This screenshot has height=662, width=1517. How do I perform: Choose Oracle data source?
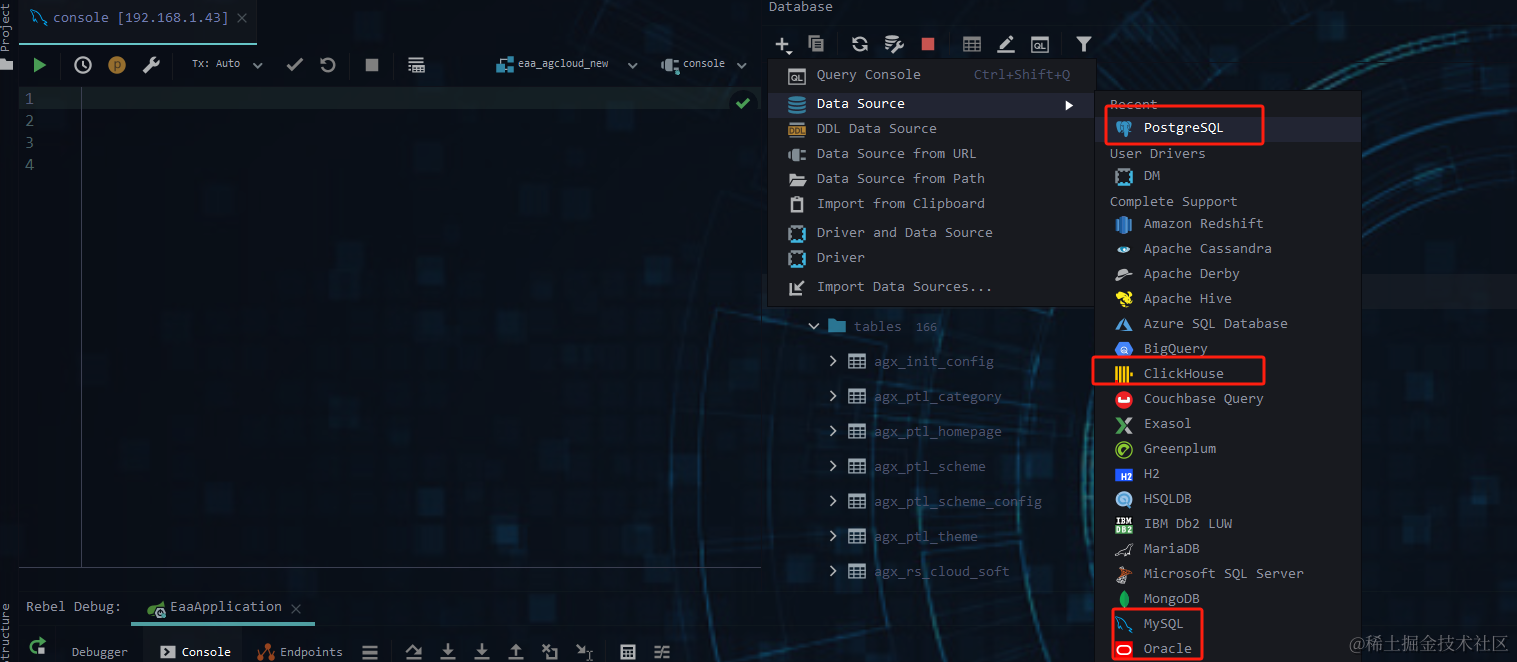1228,649
